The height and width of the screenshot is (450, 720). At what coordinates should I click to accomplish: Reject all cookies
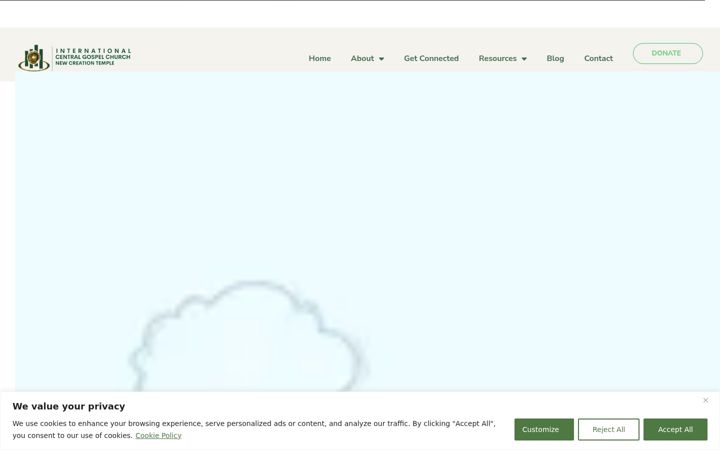[608, 429]
